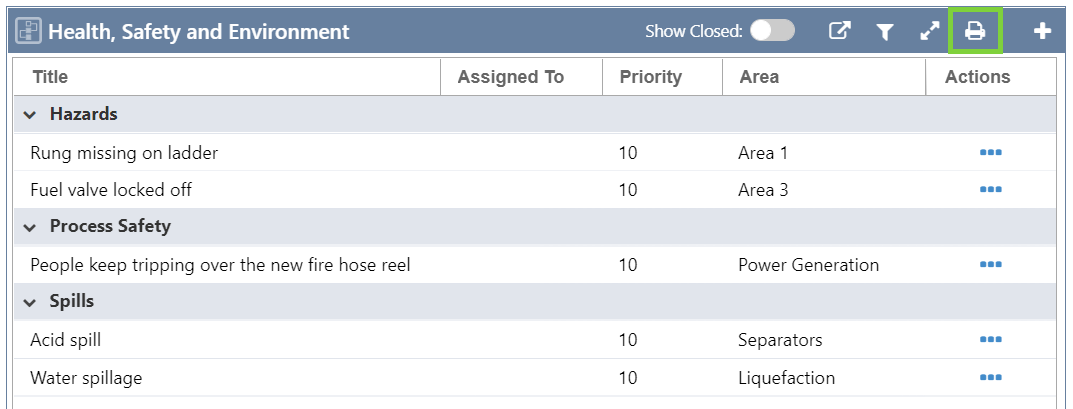Click the Assigned To column header
The height and width of the screenshot is (409, 1073).
510,77
